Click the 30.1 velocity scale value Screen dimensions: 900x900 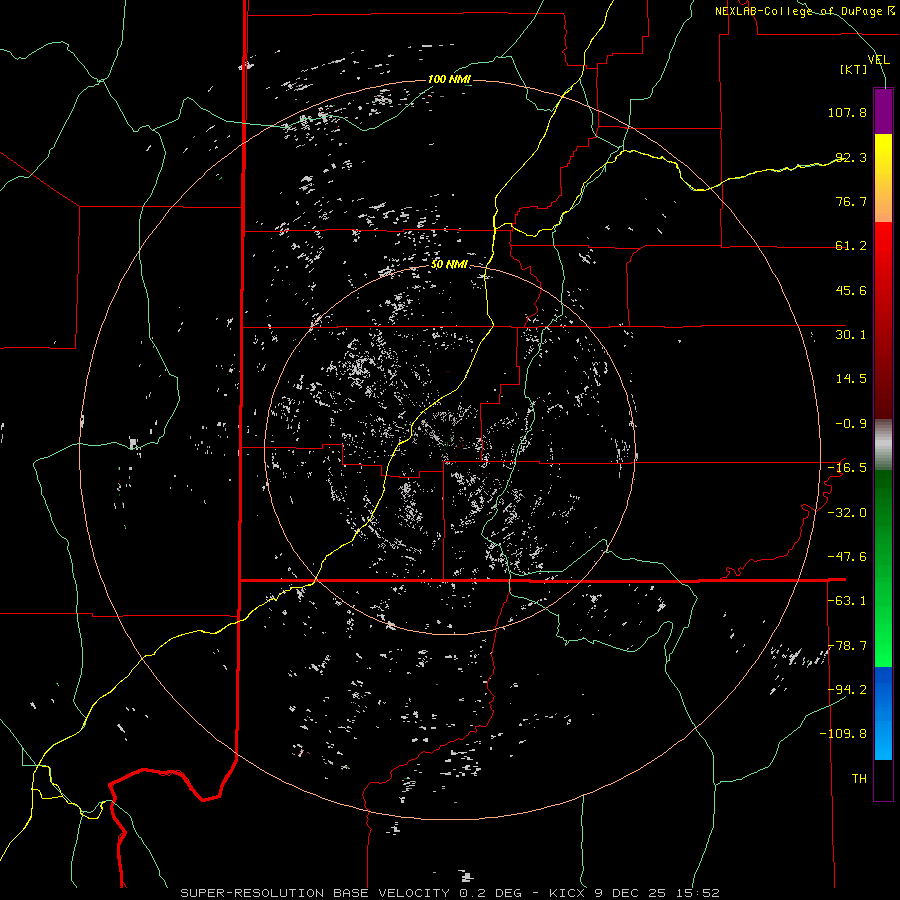[x=851, y=335]
